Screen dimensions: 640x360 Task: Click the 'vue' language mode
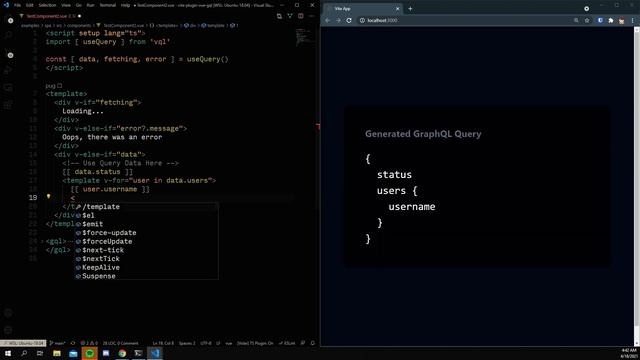click(229, 343)
